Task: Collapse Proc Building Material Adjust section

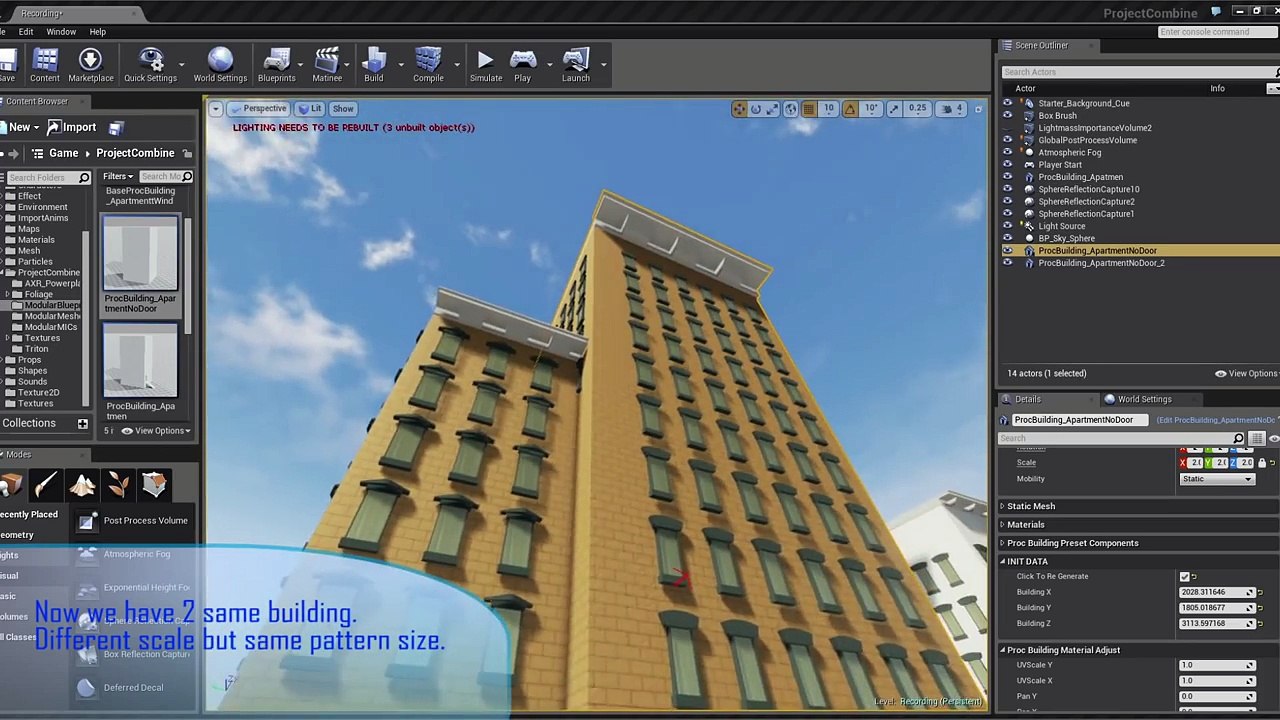Action: tap(1003, 650)
